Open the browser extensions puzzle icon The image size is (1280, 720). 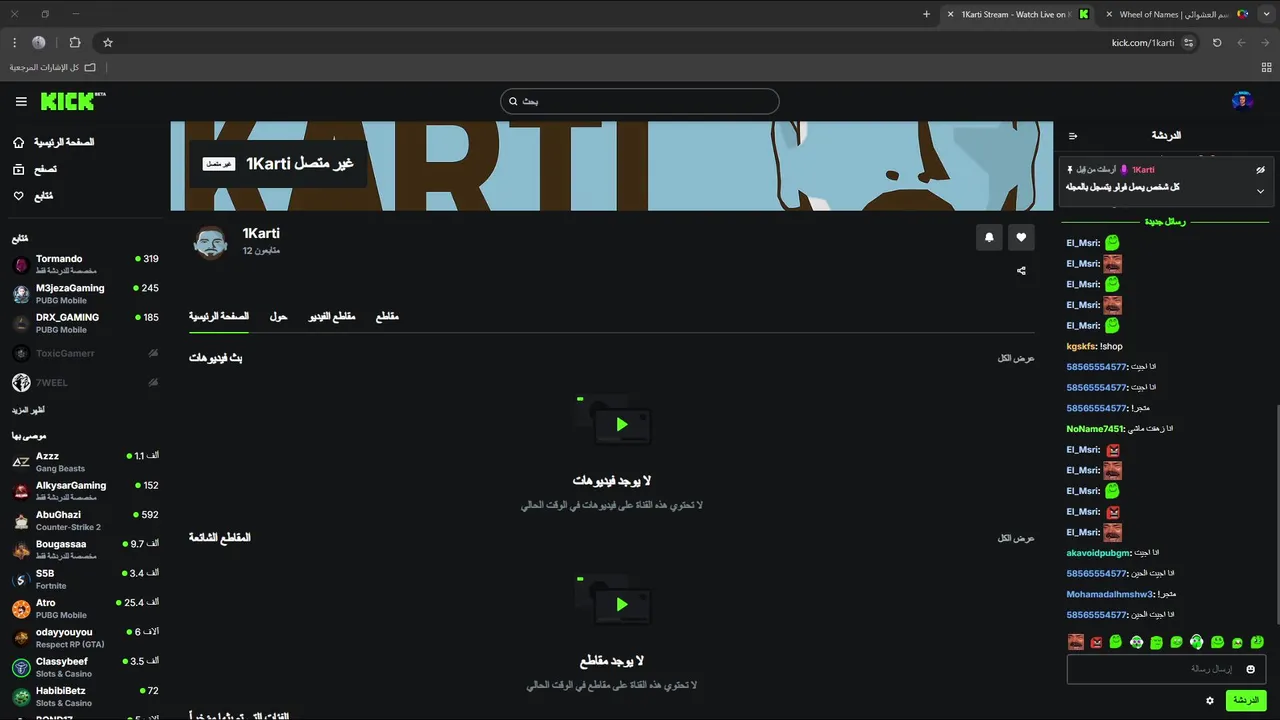point(75,43)
